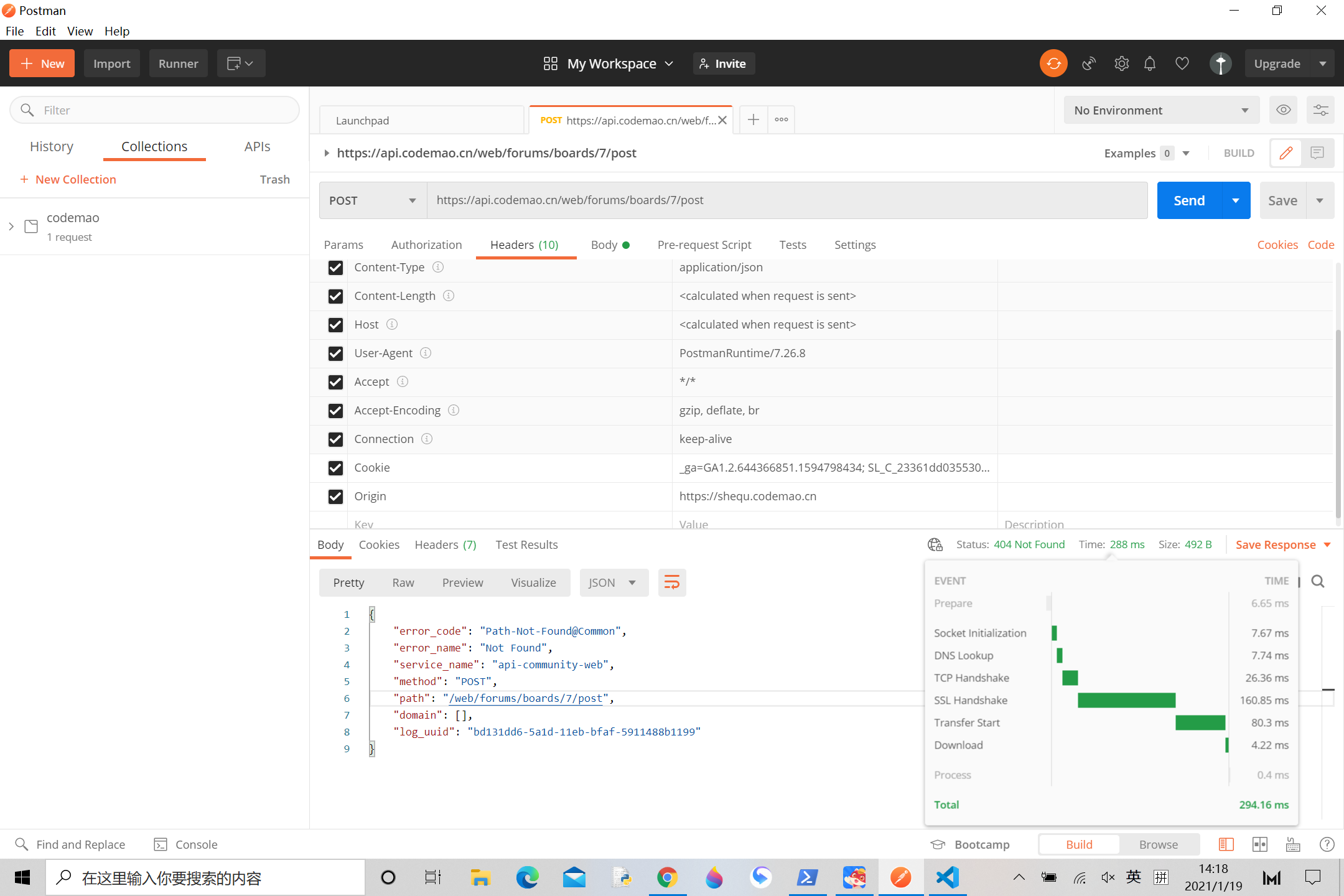1344x896 pixels.
Task: Switch to the APIs sidebar tab
Action: pos(257,146)
